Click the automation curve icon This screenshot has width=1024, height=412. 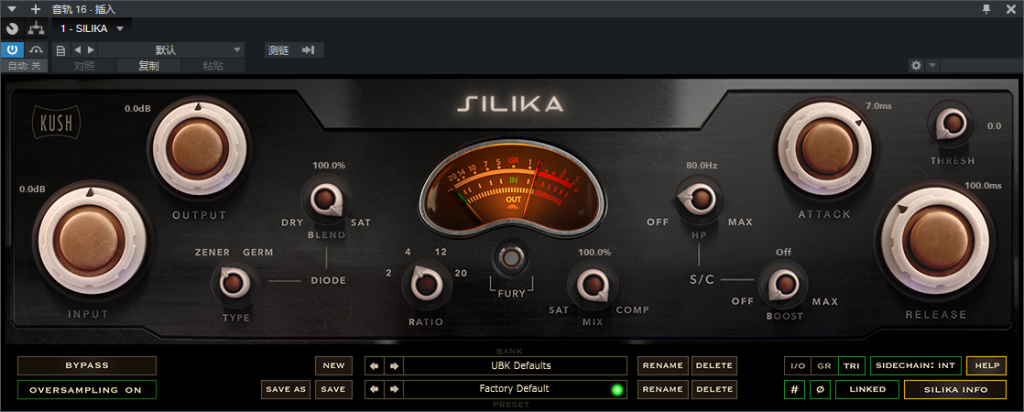[36, 50]
